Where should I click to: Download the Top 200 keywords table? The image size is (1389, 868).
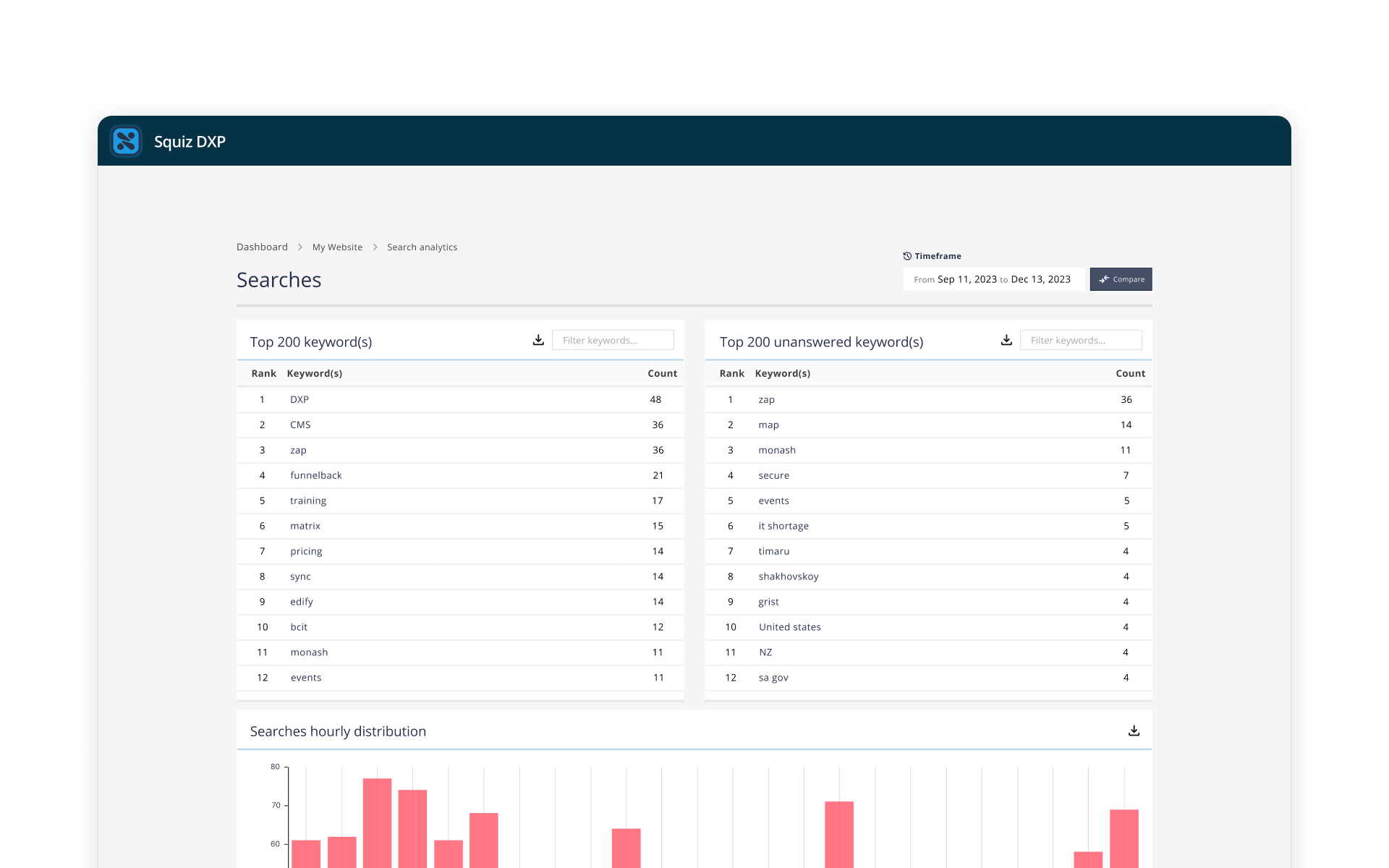538,340
